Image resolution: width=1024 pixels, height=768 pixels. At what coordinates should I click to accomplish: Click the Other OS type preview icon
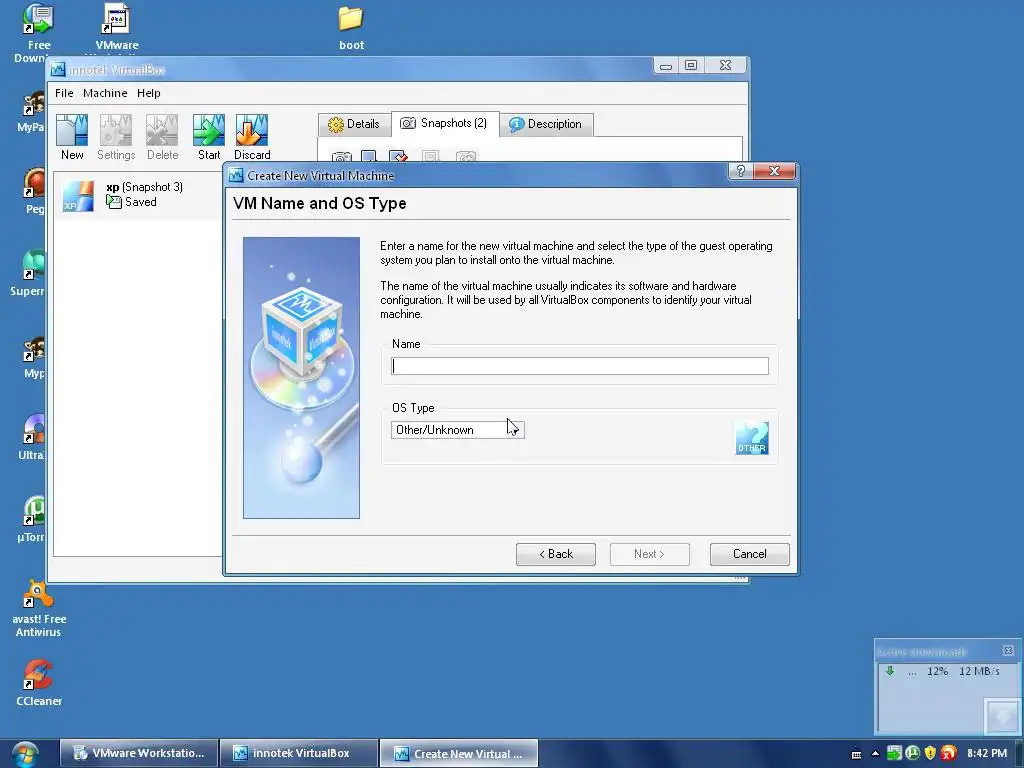point(752,438)
